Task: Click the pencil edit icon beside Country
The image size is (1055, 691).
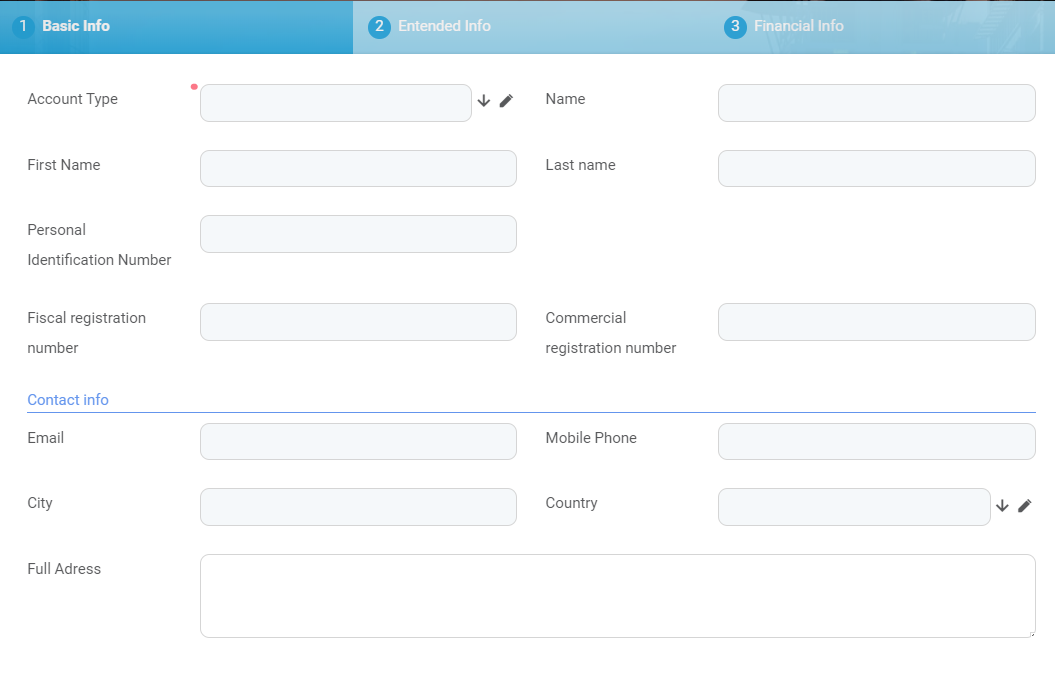Action: coord(1024,506)
